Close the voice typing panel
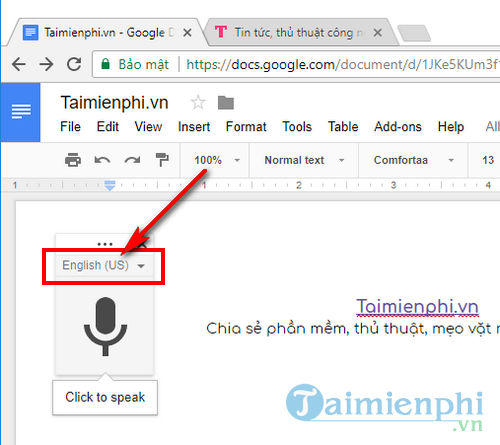 (x=143, y=245)
